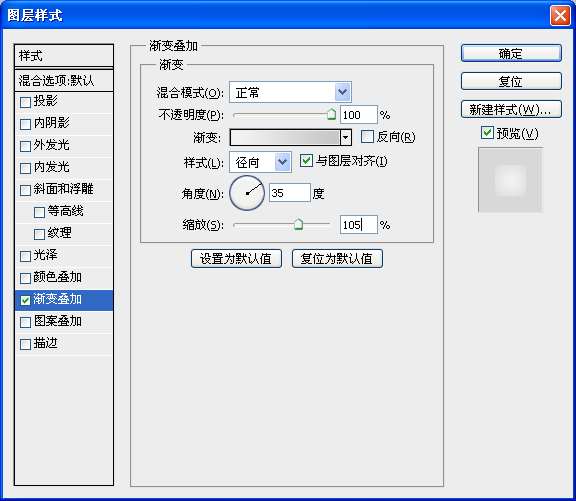
Task: Click 设置为默认值 button
Action: click(236, 259)
